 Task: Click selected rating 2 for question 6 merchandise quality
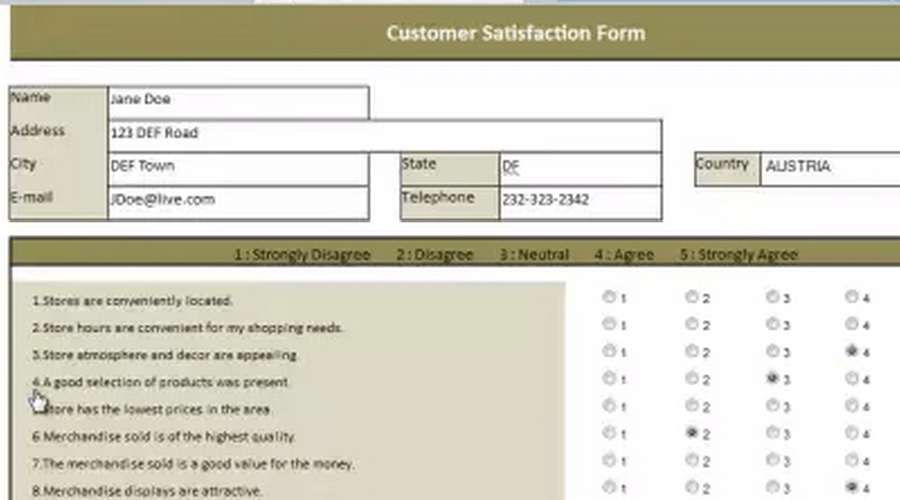point(691,433)
